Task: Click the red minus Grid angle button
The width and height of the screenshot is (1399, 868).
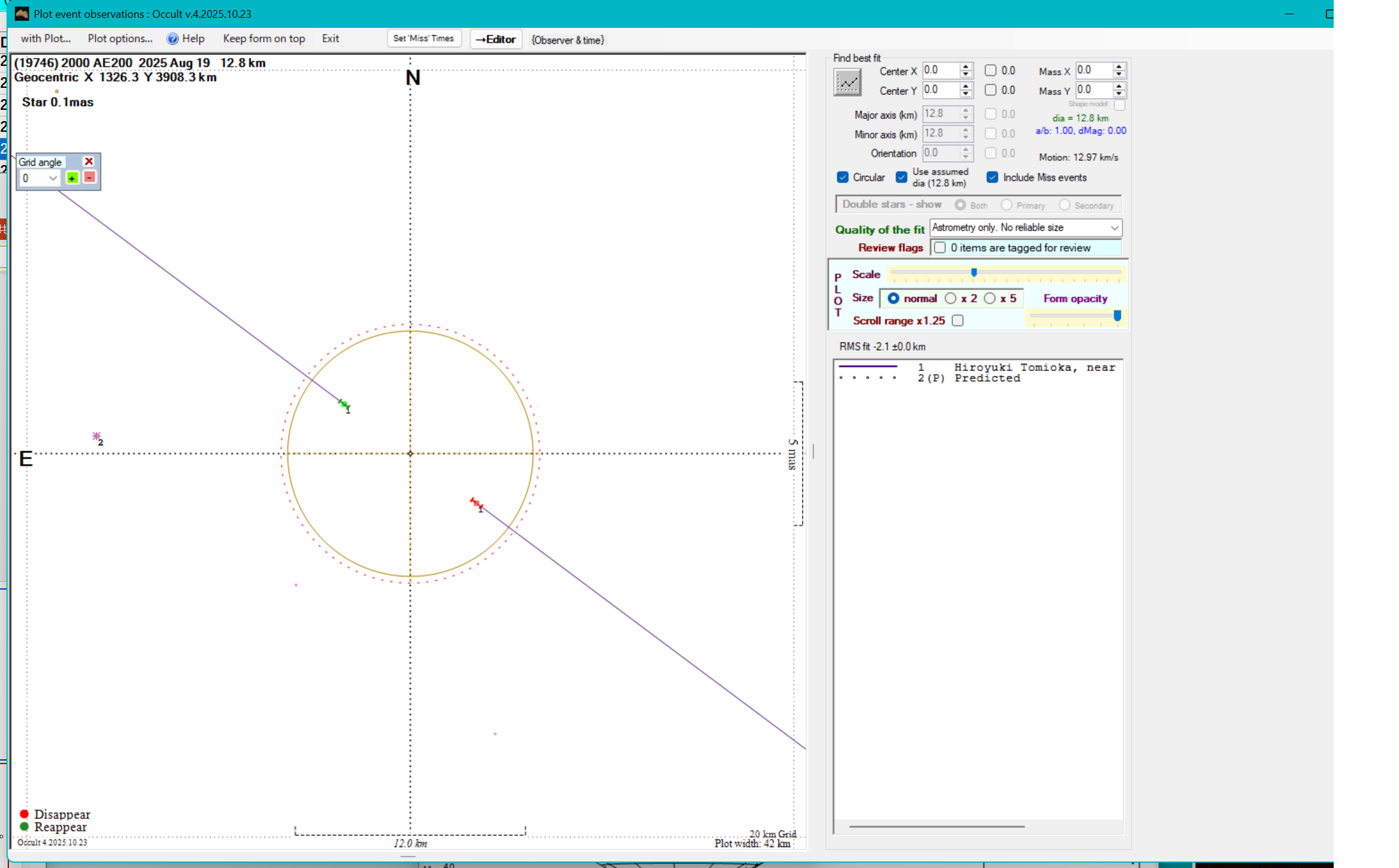Action: coord(89,178)
